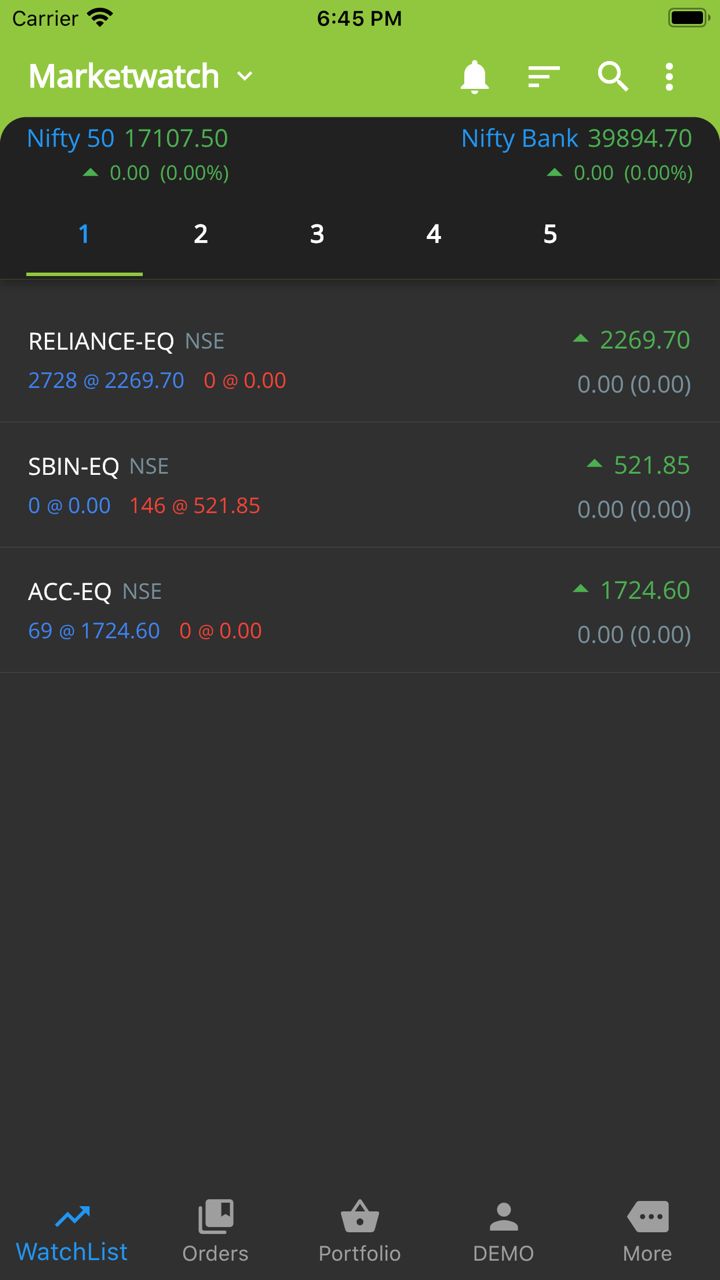This screenshot has height=1280, width=720.
Task: Open the RELIANCE-EQ stock row
Action: pyautogui.click(x=360, y=360)
